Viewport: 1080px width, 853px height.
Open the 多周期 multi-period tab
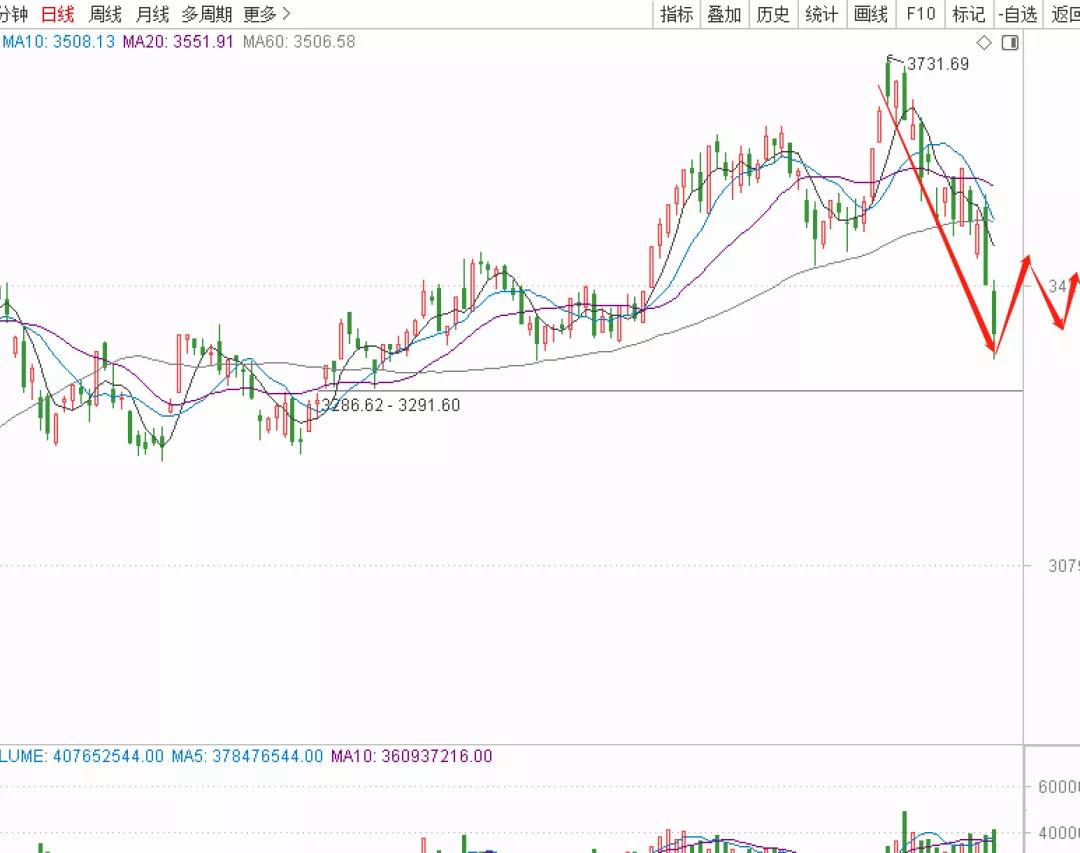click(x=207, y=14)
